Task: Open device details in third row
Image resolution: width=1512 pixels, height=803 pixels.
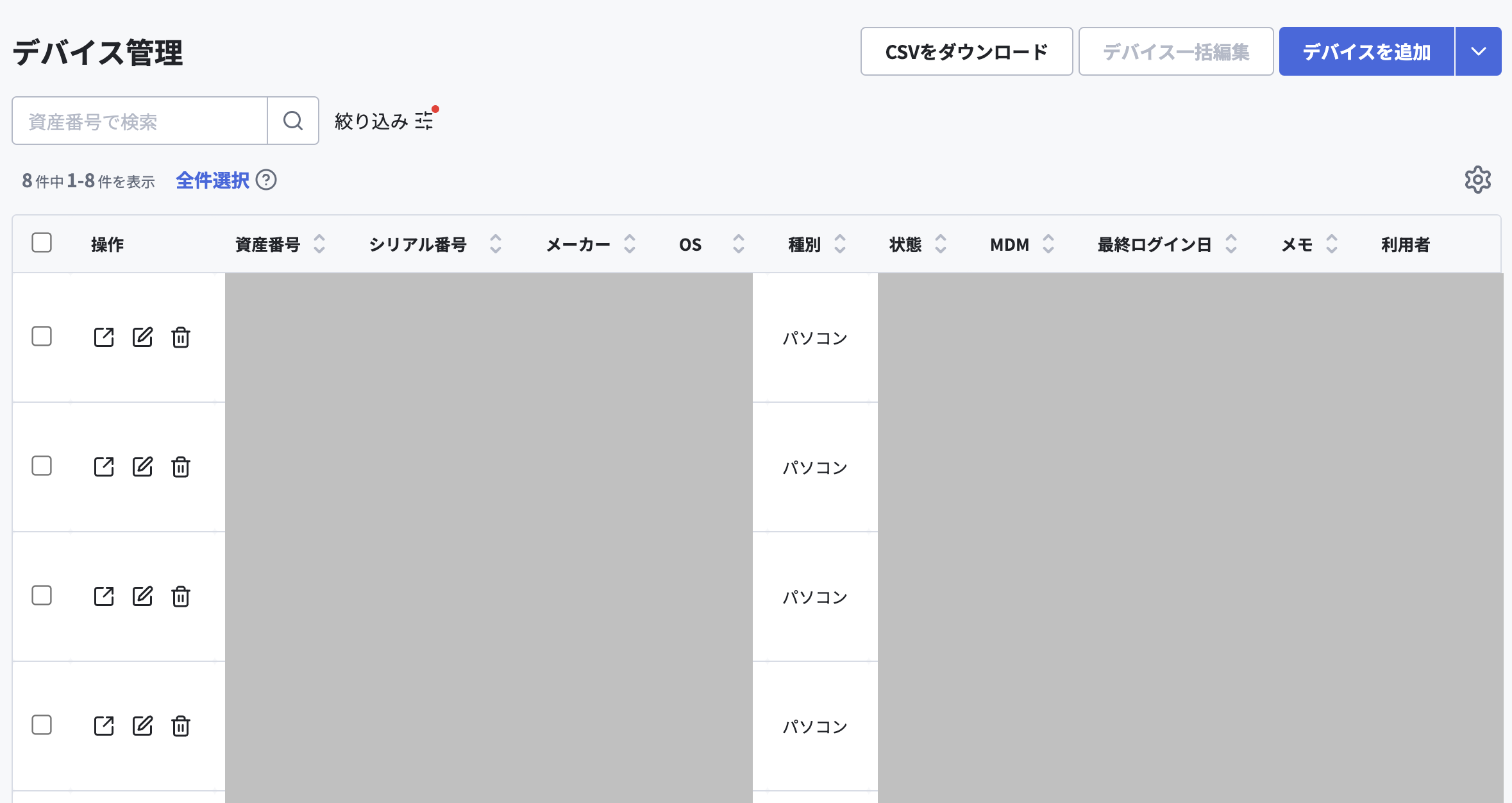Action: tap(104, 596)
